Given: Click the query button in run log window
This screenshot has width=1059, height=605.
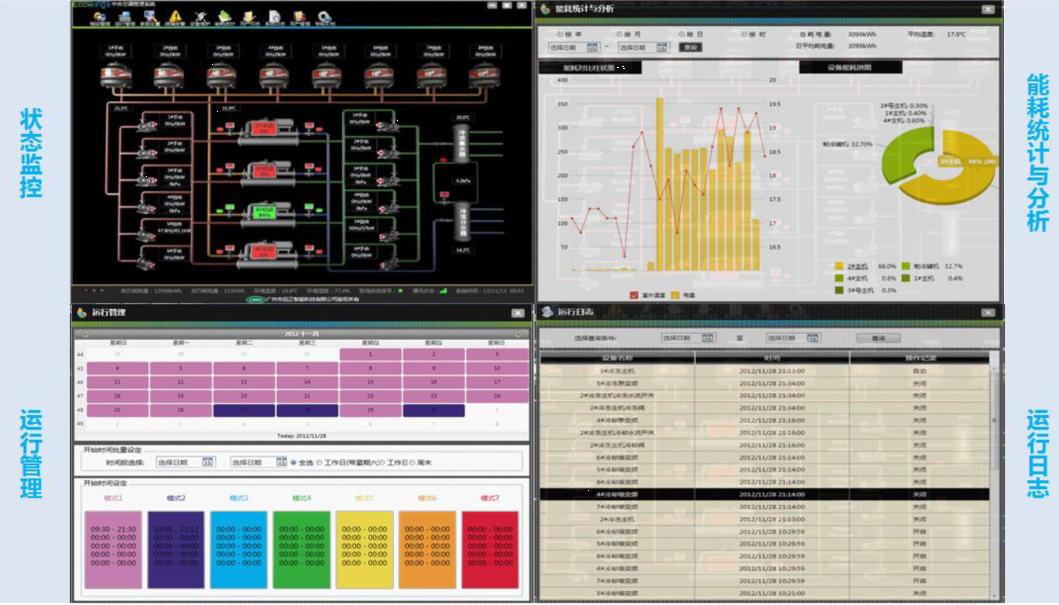Looking at the screenshot, I should (878, 338).
